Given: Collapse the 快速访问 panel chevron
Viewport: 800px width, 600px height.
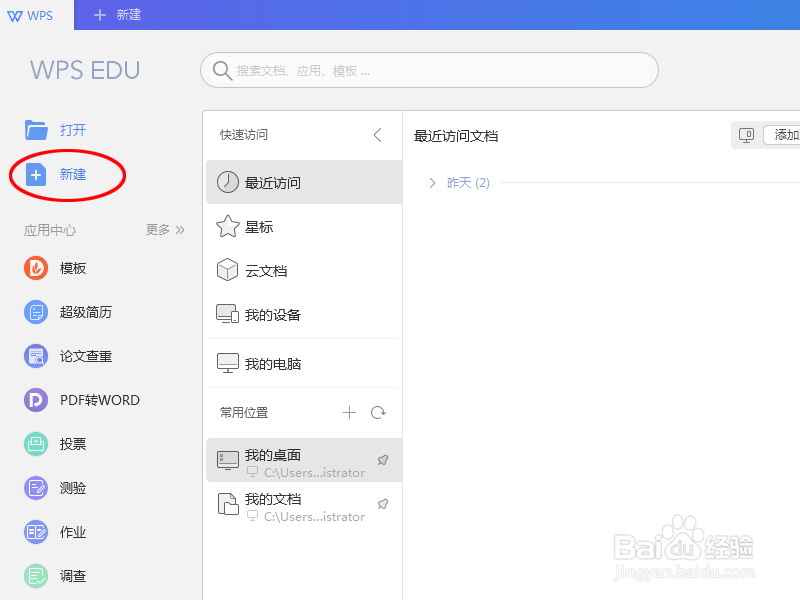Looking at the screenshot, I should point(378,135).
